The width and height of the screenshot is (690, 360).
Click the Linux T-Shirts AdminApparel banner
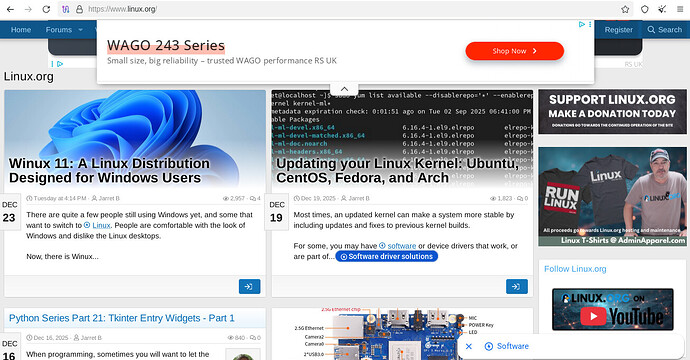(x=612, y=197)
